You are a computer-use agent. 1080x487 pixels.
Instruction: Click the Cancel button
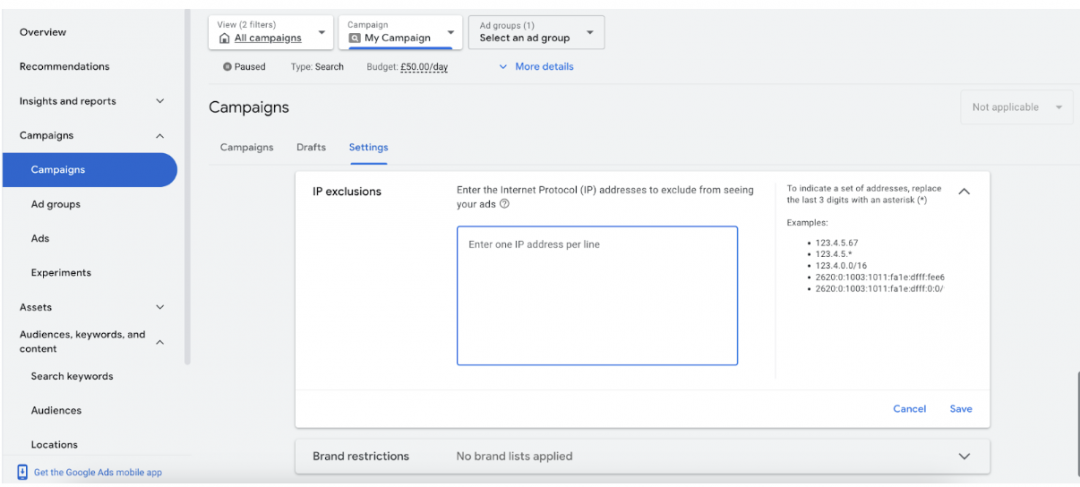pyautogui.click(x=909, y=408)
